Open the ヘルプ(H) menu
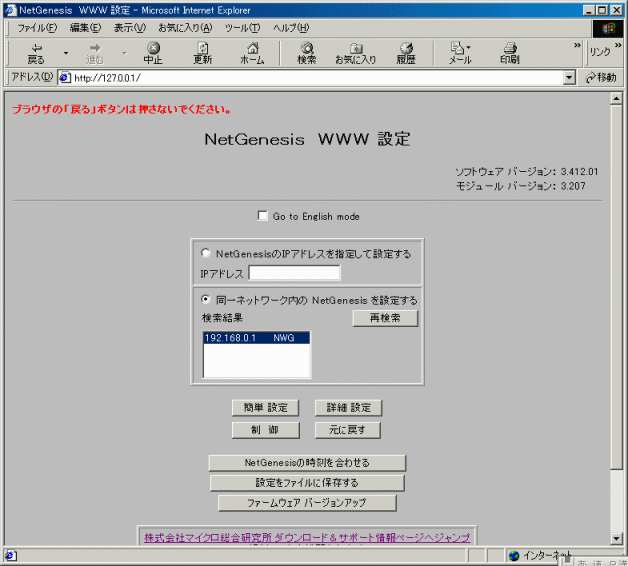Screen dimensions: 628x566 291,28
